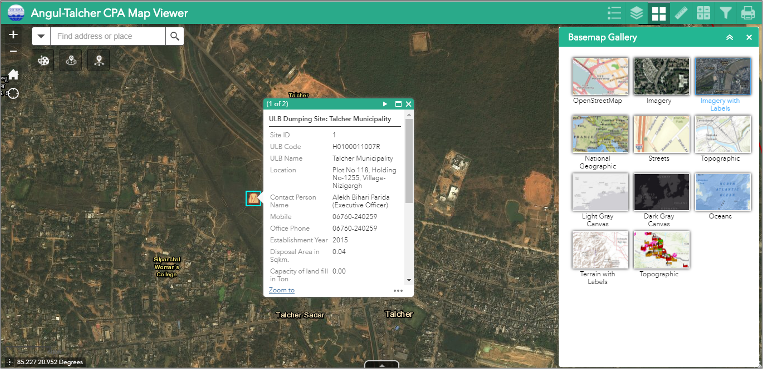763x369 pixels.
Task: Open search source dropdown arrow
Action: [x=41, y=36]
